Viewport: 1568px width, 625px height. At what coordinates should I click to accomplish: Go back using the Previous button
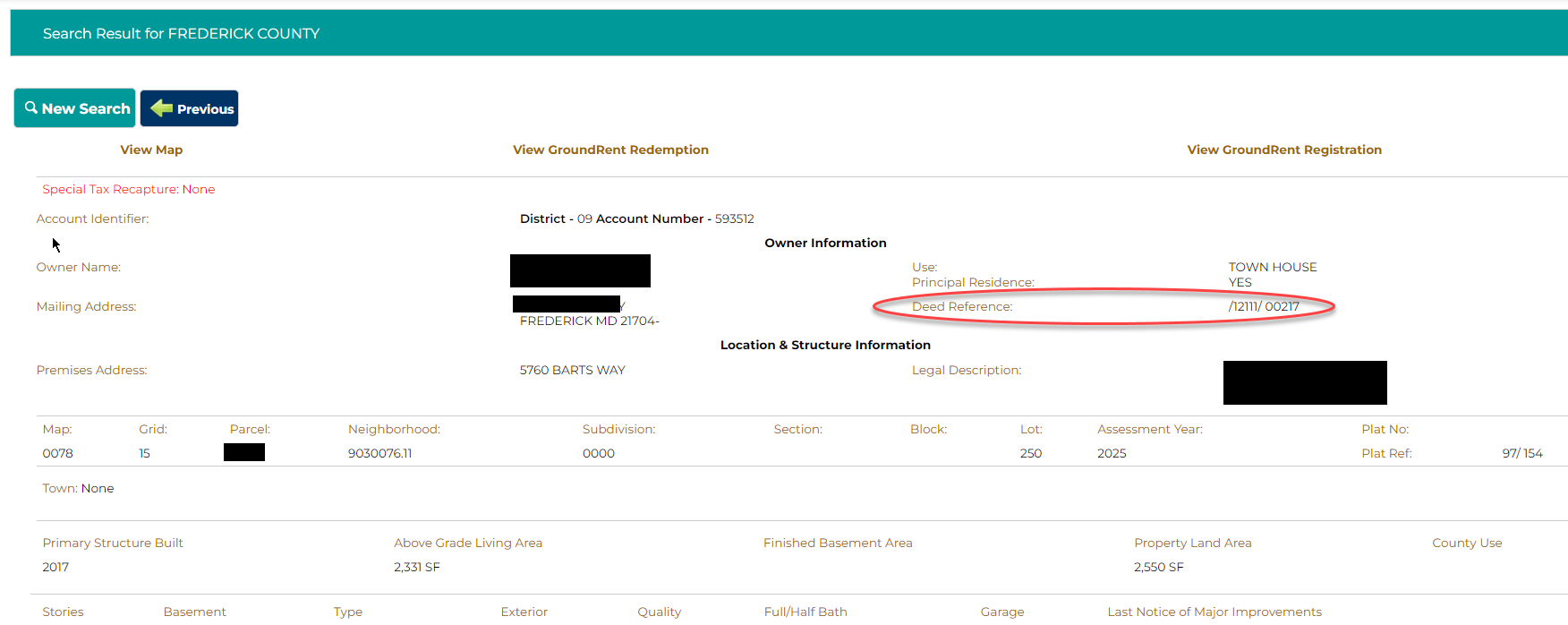(x=190, y=108)
